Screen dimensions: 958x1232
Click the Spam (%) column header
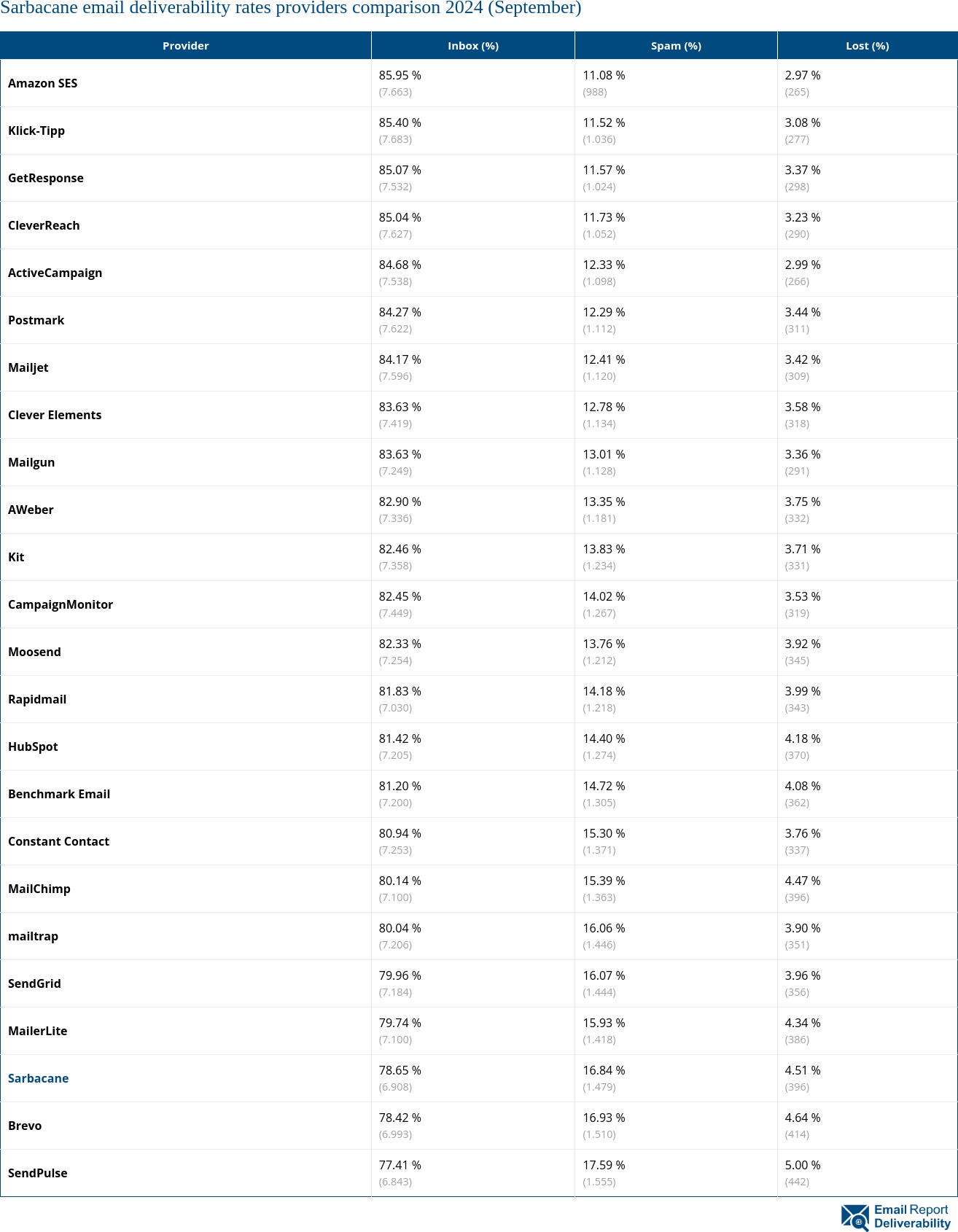click(676, 46)
